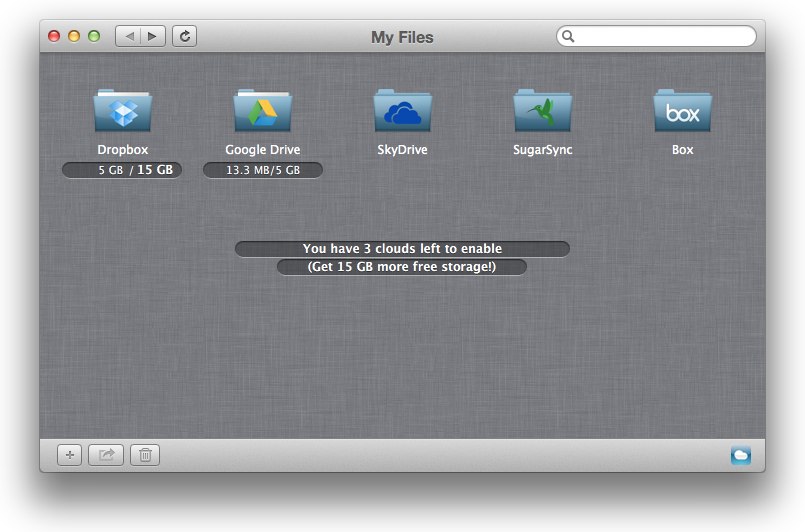
Task: Click the Dropbox 5 GB / 15 GB usage bar
Action: (x=122, y=170)
